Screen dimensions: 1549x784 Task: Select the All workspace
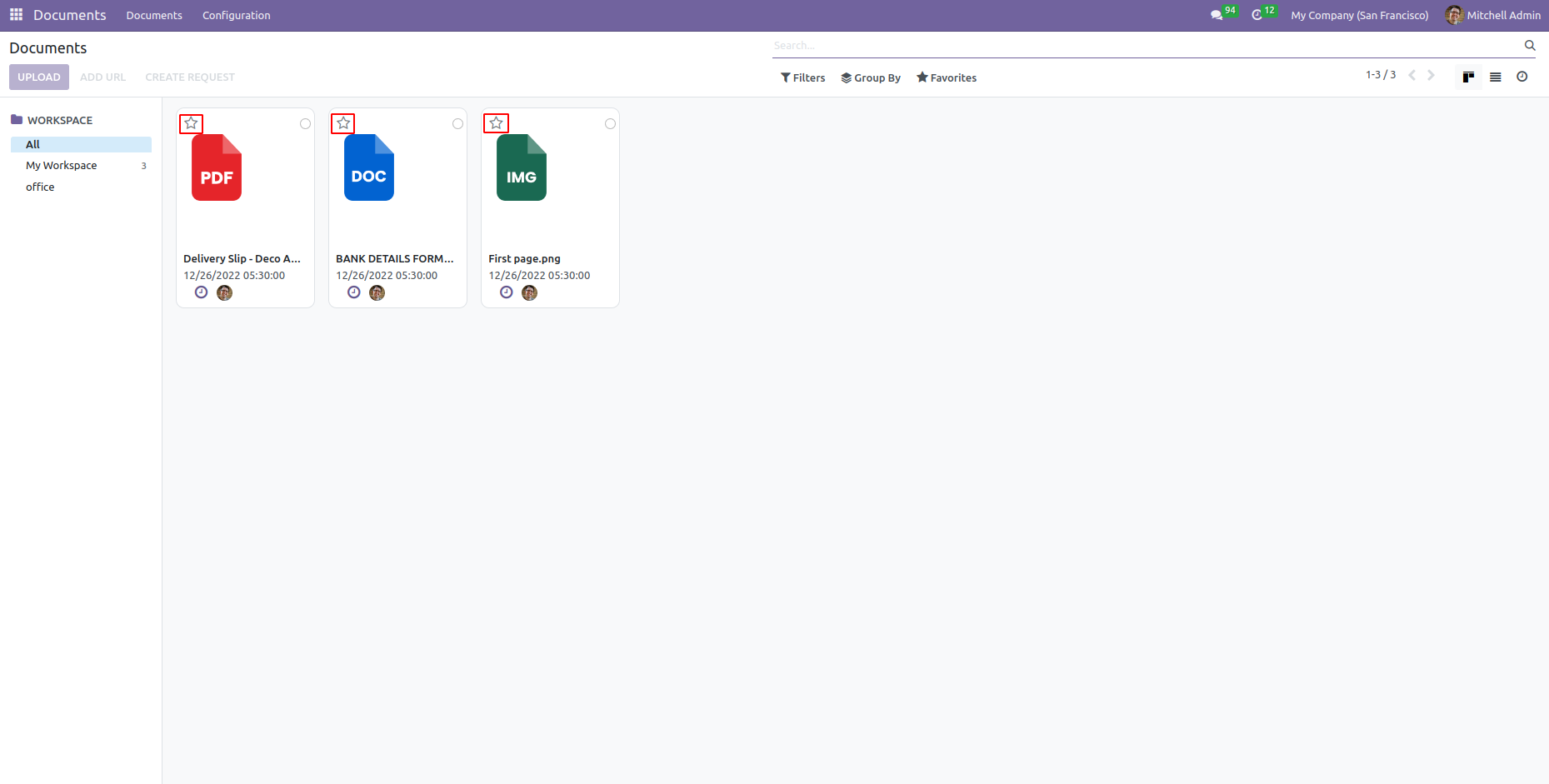point(81,144)
